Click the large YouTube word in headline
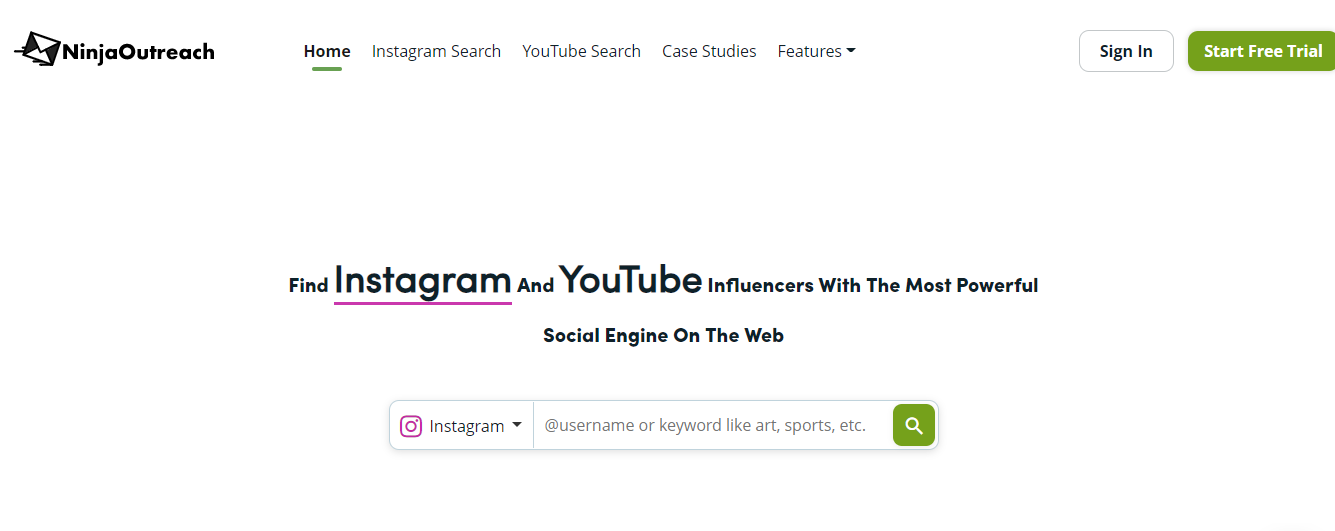Image resolution: width=1335 pixels, height=531 pixels. pyautogui.click(x=630, y=279)
